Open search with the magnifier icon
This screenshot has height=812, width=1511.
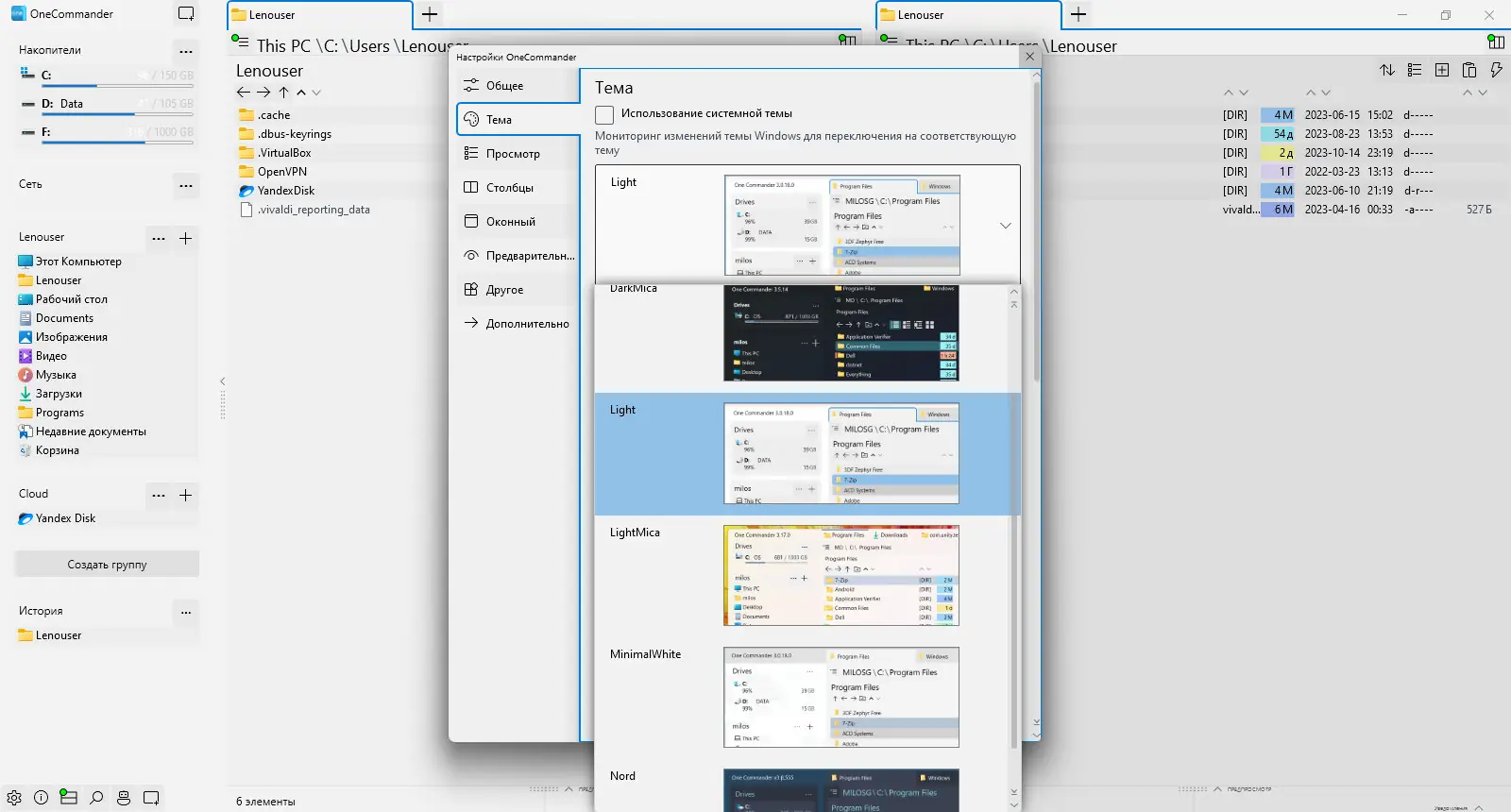(x=96, y=798)
